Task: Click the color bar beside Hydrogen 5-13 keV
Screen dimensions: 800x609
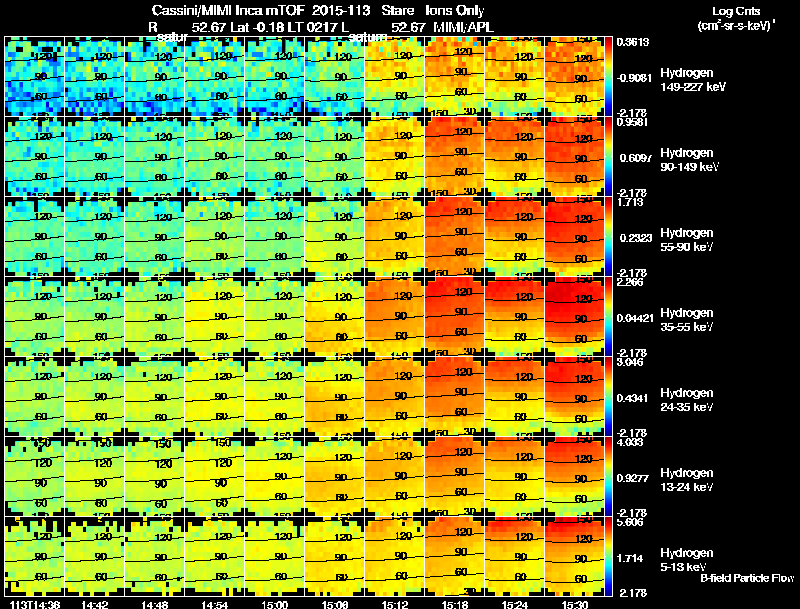Action: (x=608, y=557)
